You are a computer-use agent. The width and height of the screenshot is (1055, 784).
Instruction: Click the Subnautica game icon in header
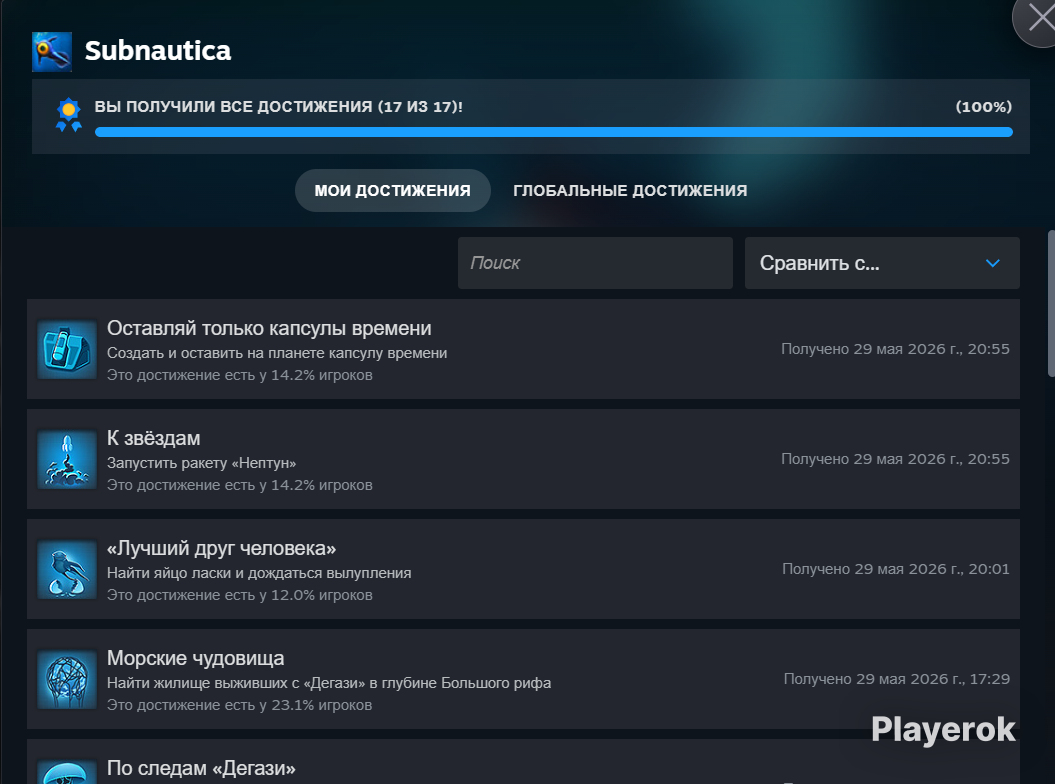[52, 52]
